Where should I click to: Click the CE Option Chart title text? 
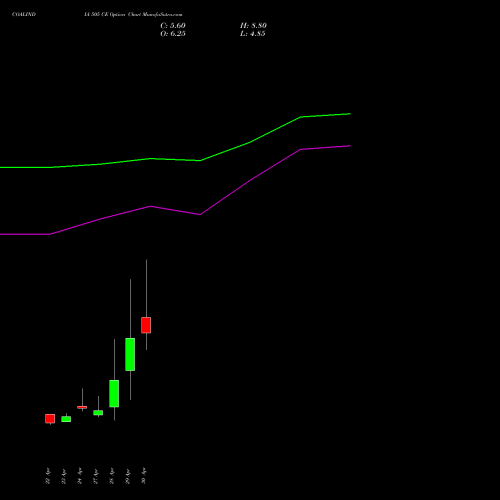(x=133, y=15)
